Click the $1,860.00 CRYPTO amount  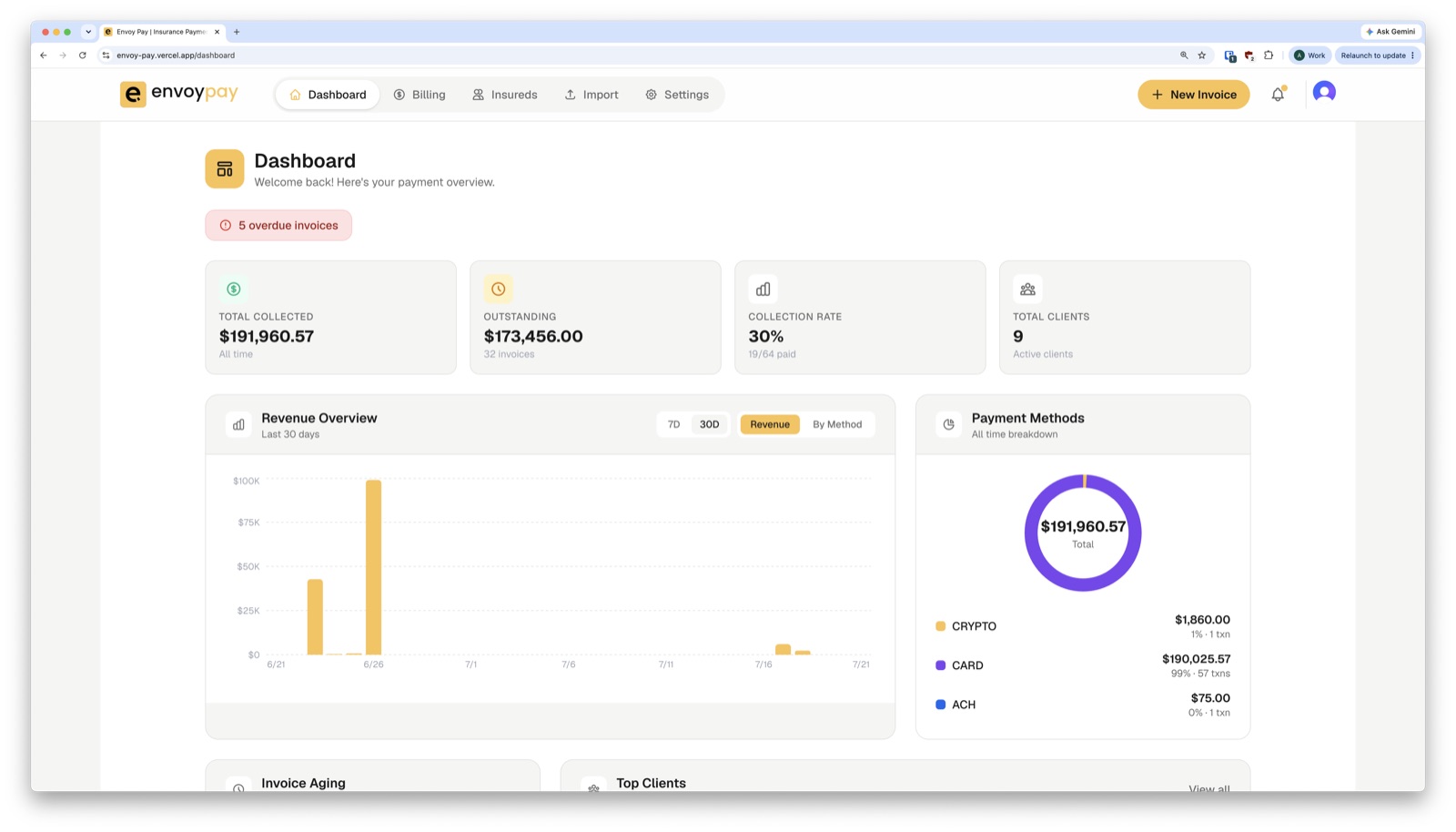1202,620
